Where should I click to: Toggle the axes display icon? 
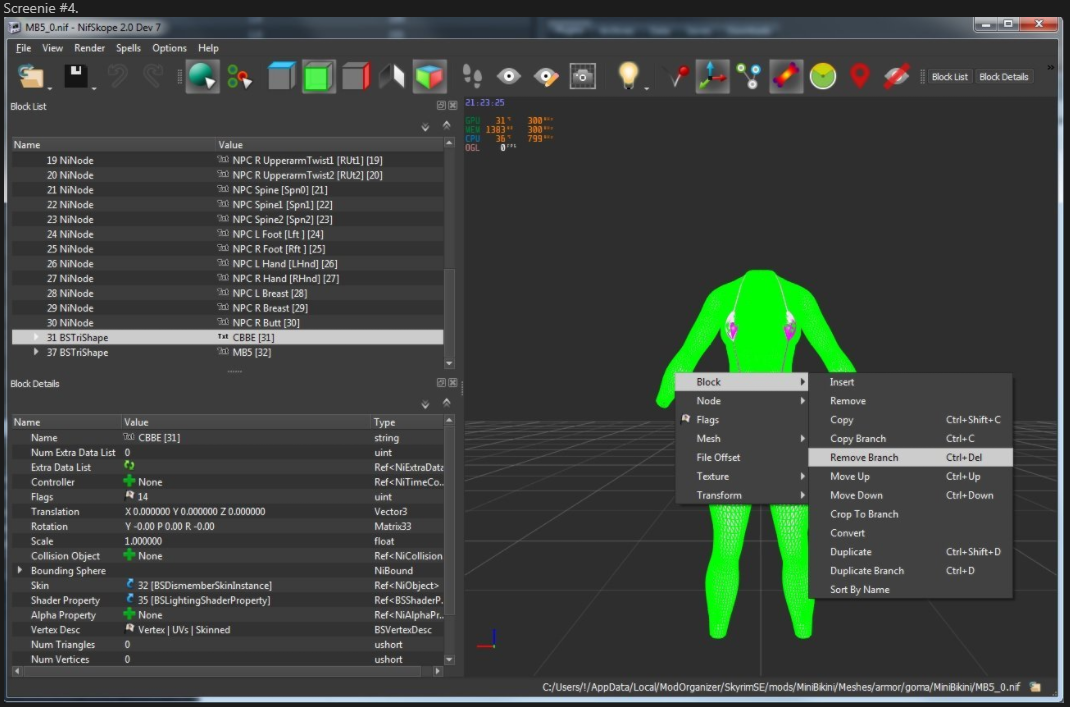(x=712, y=76)
